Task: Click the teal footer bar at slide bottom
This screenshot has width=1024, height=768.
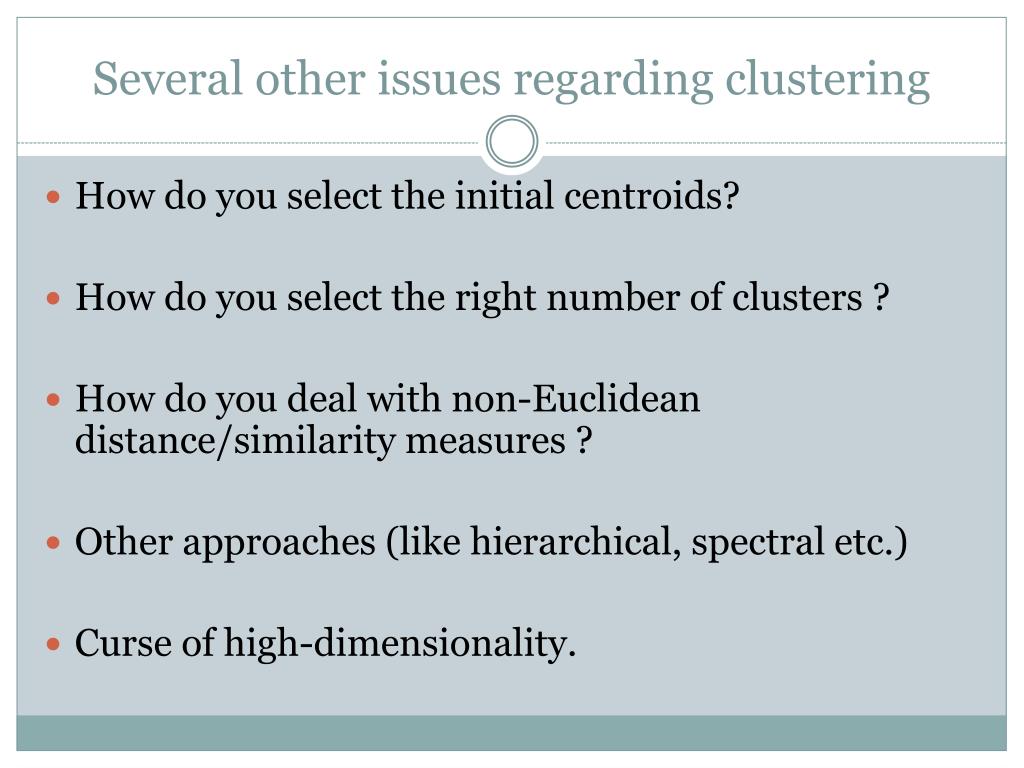Action: tap(511, 733)
